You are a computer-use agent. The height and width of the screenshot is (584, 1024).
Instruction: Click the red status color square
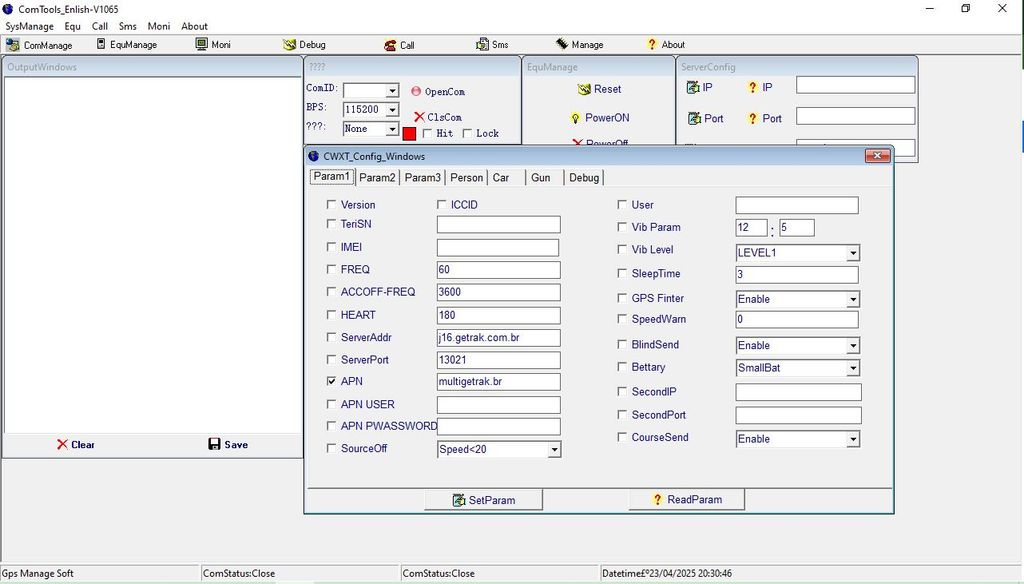pos(409,133)
